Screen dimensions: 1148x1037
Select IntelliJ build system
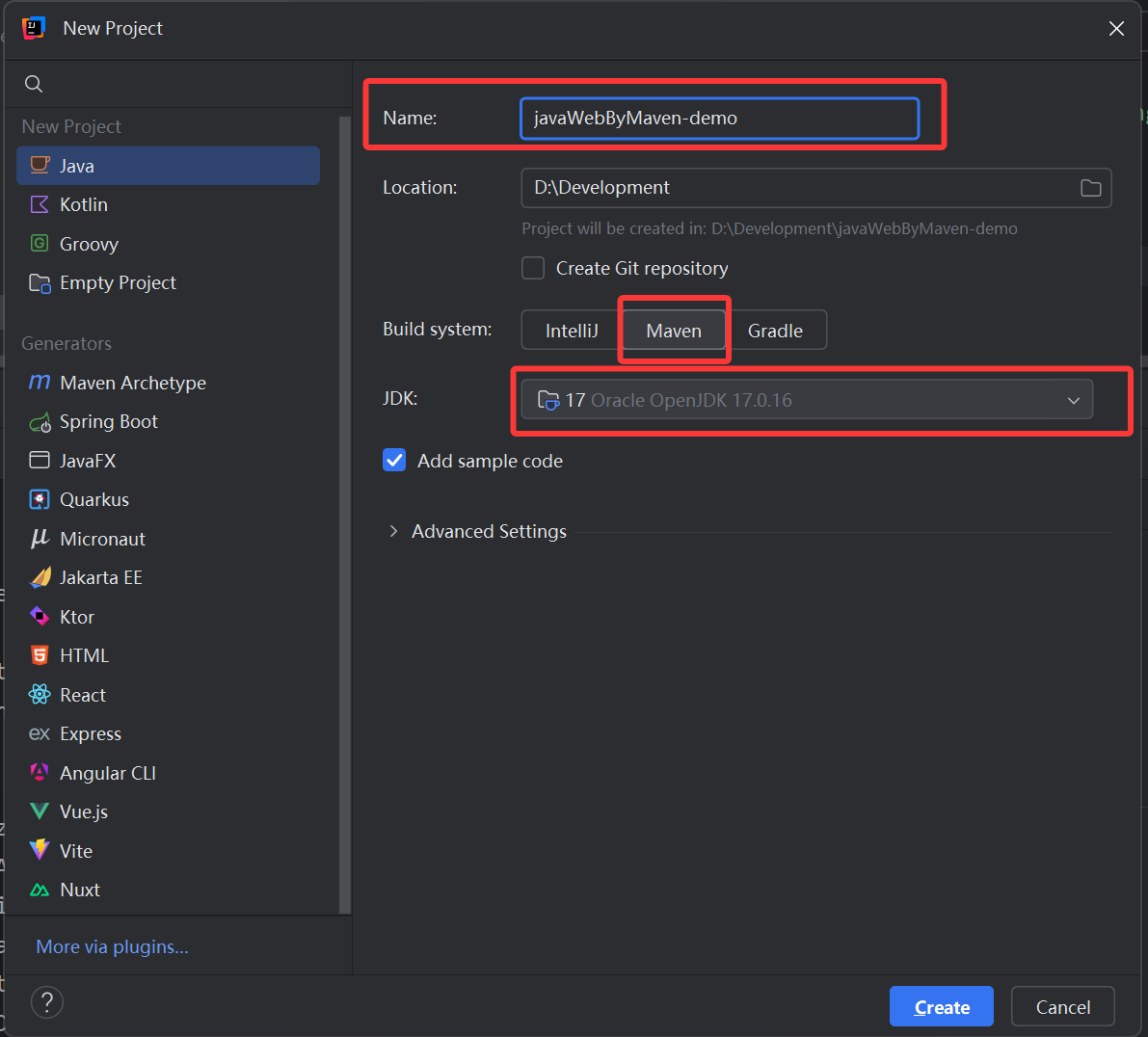coord(572,330)
